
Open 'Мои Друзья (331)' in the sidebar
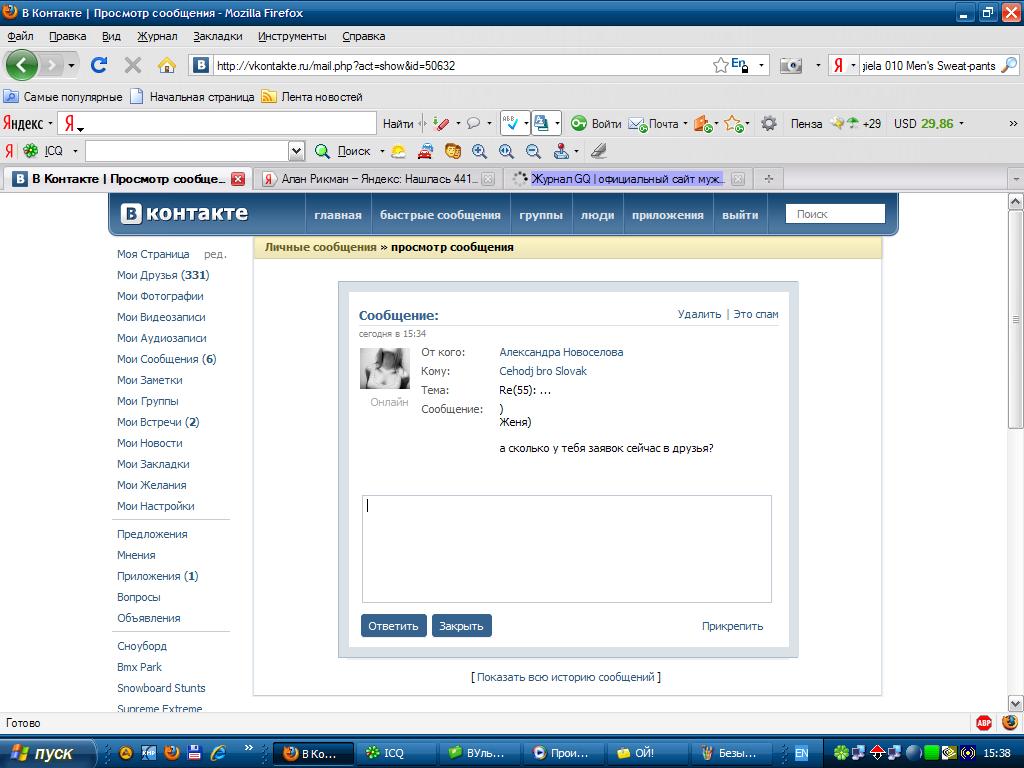coord(163,275)
